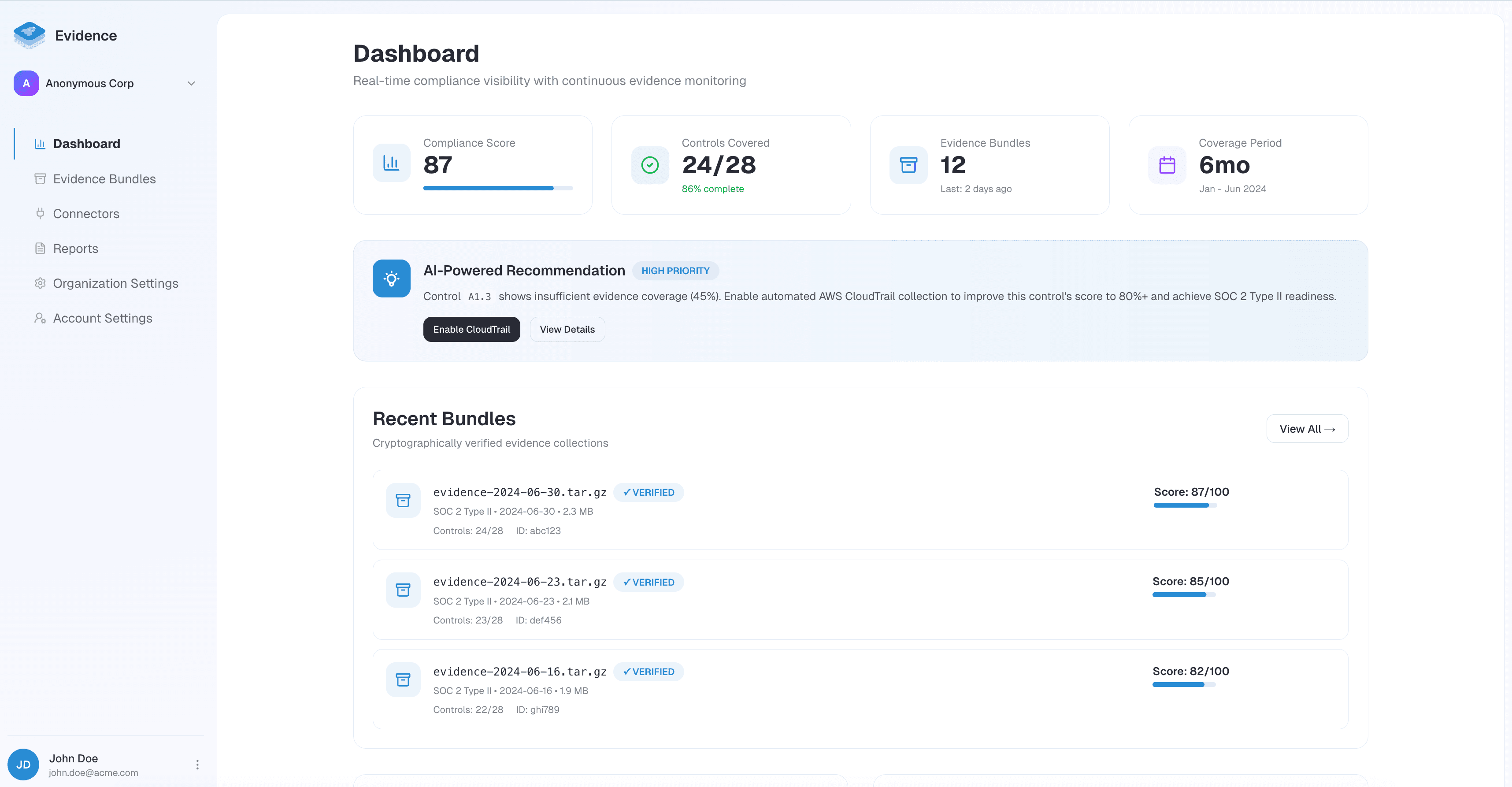Navigate to Account Settings

[x=102, y=318]
